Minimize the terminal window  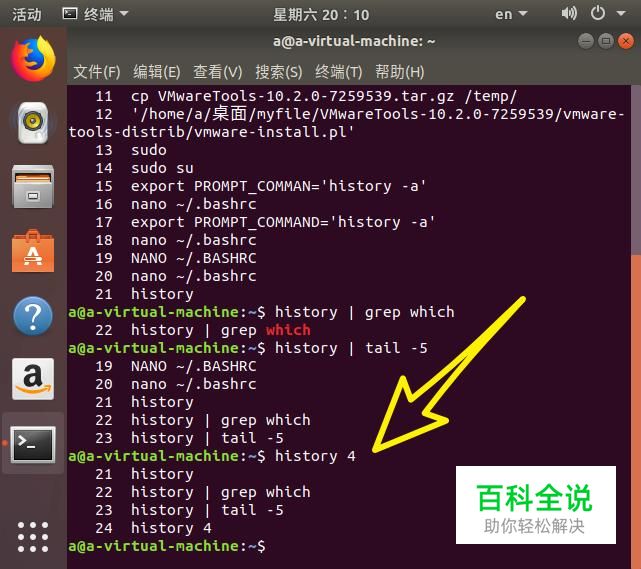pos(586,41)
